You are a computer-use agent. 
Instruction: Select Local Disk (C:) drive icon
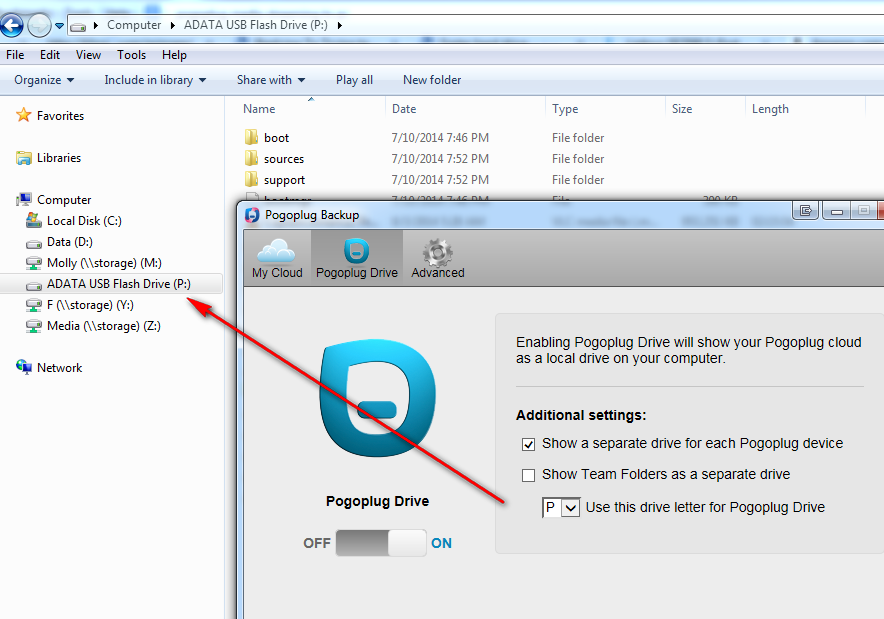[x=34, y=220]
